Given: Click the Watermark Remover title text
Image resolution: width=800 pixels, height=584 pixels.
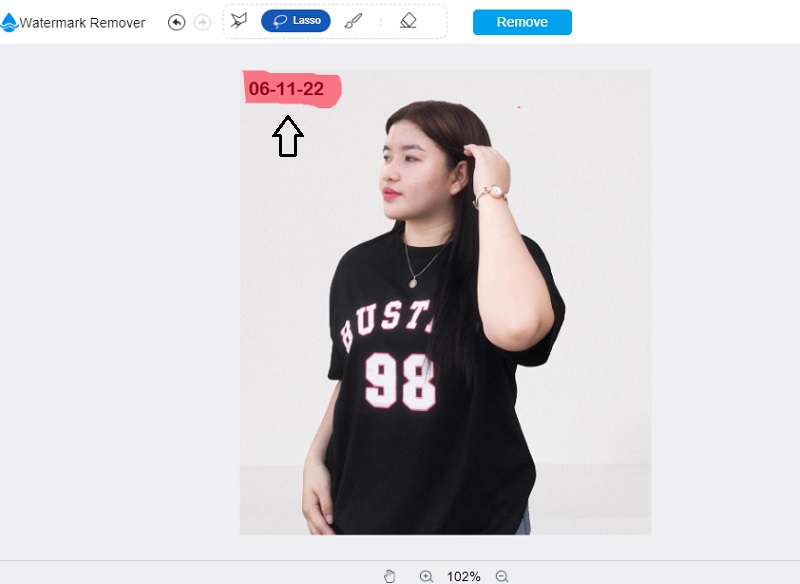Looking at the screenshot, I should click(x=82, y=23).
